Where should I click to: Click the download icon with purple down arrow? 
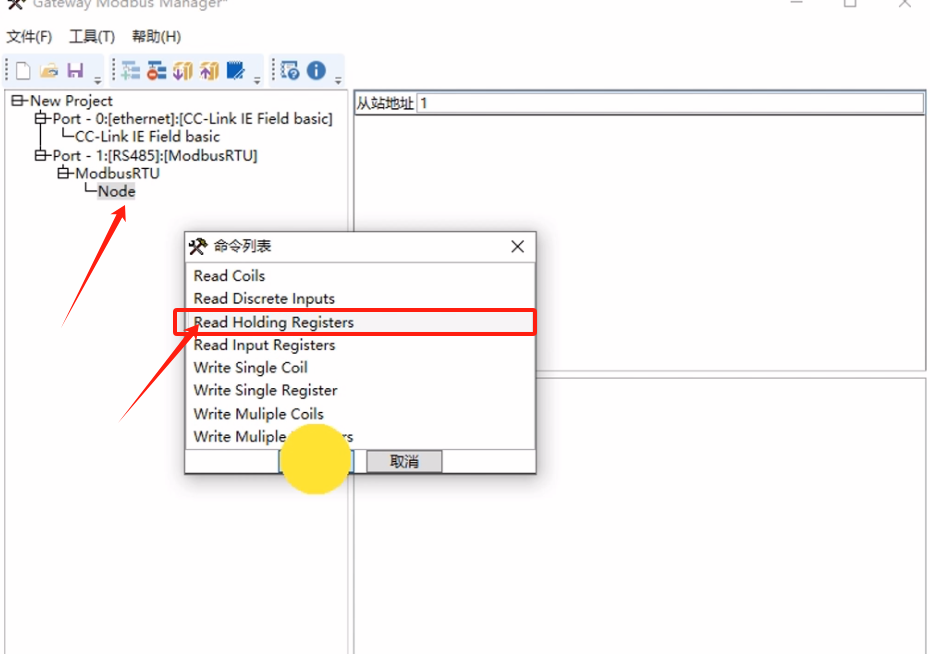pyautogui.click(x=183, y=71)
